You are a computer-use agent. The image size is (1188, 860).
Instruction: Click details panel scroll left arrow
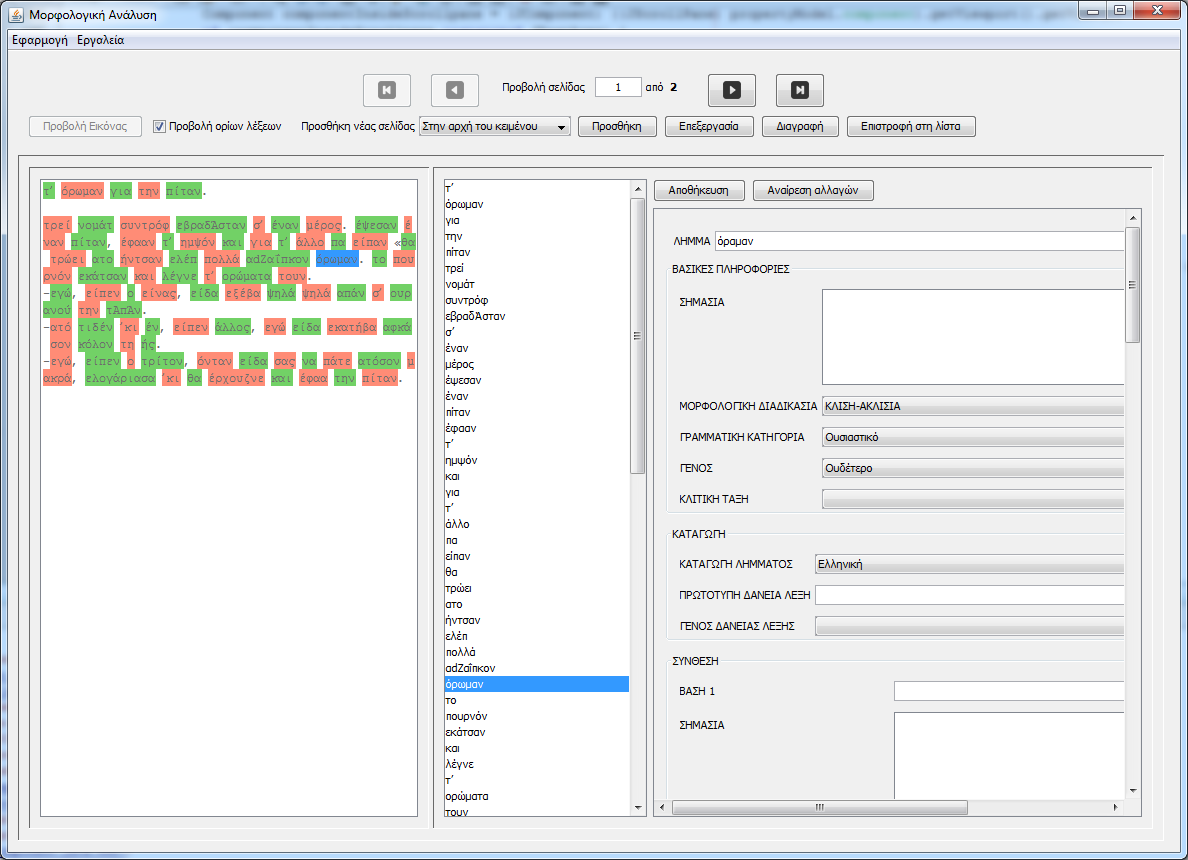pyautogui.click(x=662, y=807)
